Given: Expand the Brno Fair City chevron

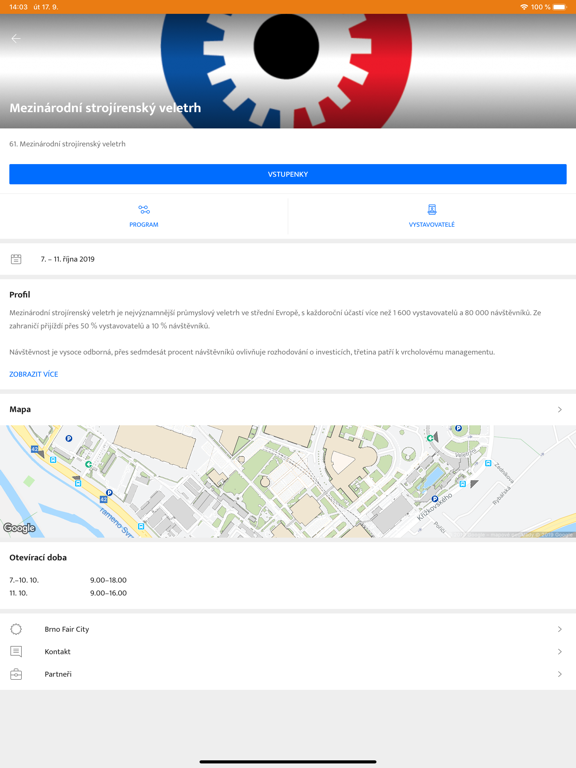Looking at the screenshot, I should (x=560, y=629).
